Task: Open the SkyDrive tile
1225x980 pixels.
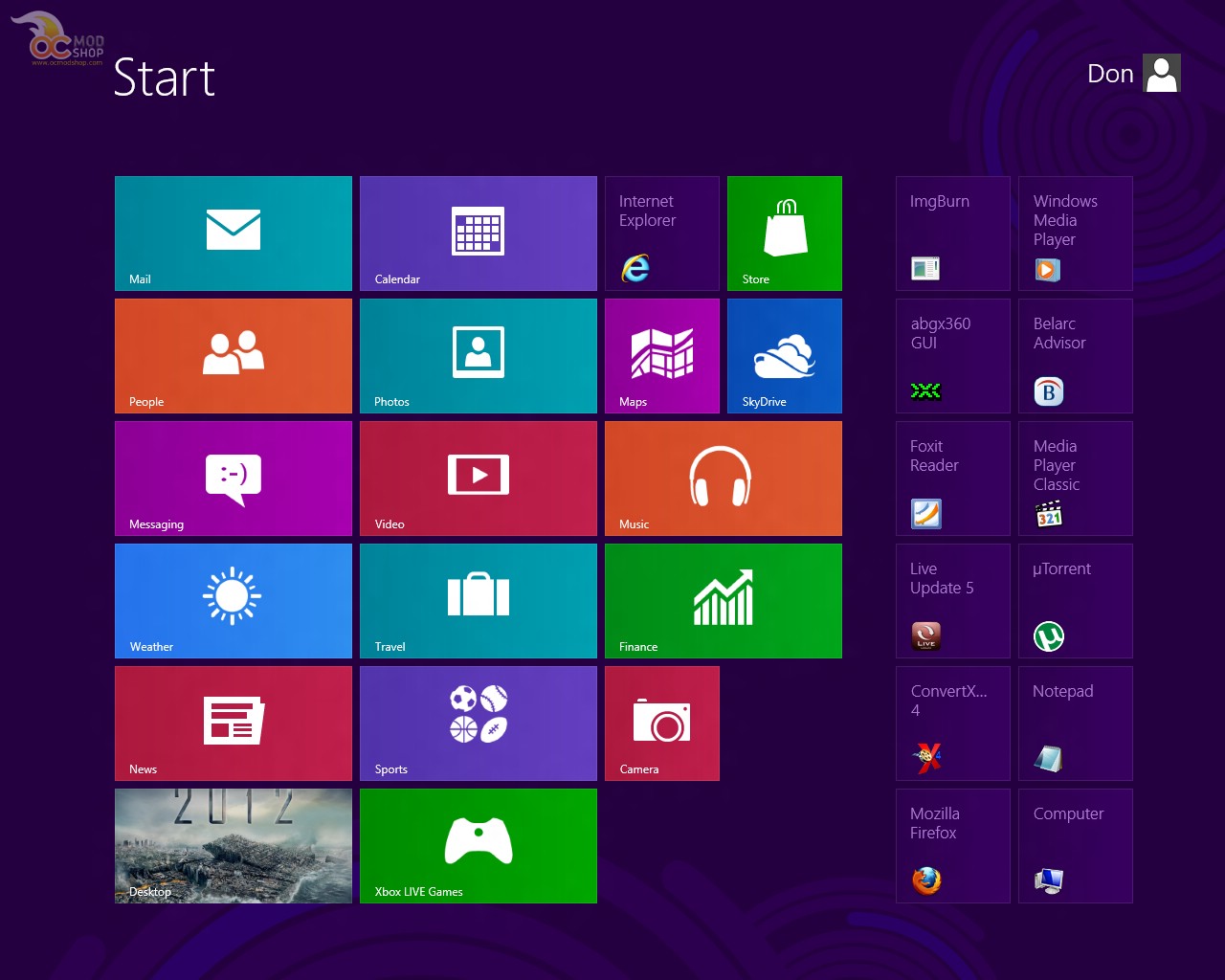Action: [x=785, y=356]
